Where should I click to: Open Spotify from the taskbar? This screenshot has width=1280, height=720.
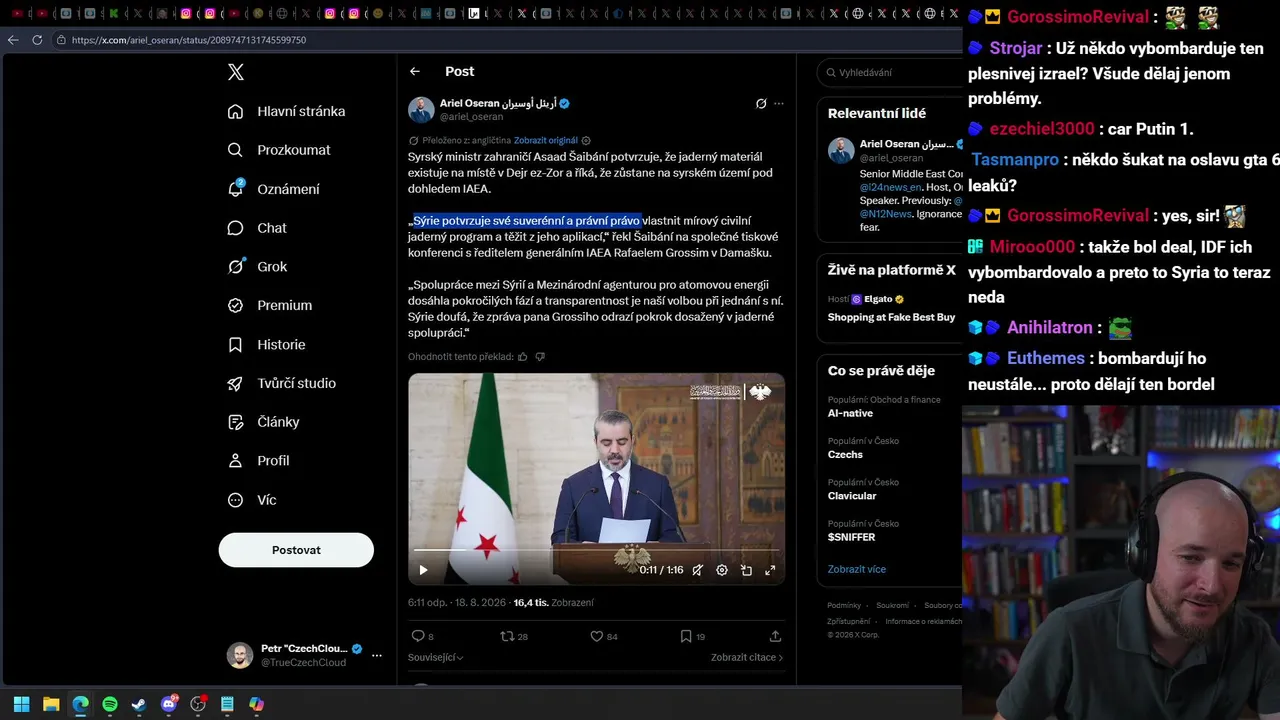(x=110, y=704)
